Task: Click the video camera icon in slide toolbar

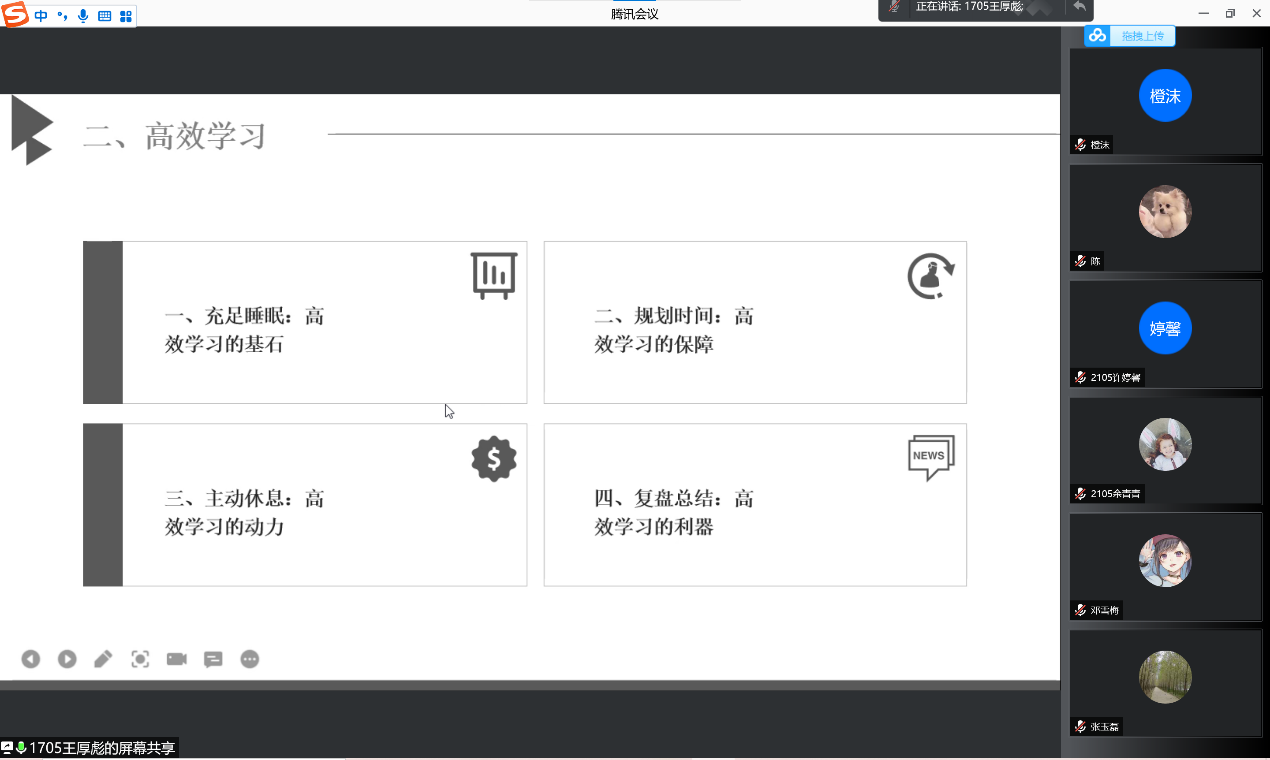Action: tap(177, 659)
